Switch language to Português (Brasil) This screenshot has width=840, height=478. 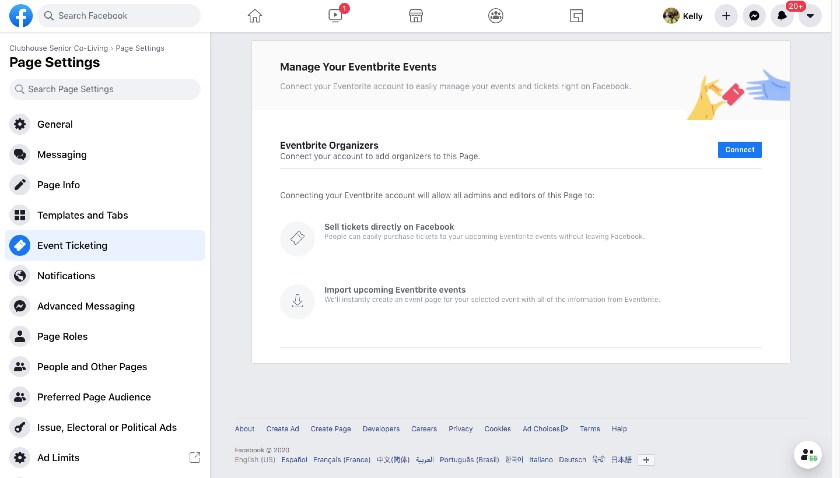pos(469,460)
